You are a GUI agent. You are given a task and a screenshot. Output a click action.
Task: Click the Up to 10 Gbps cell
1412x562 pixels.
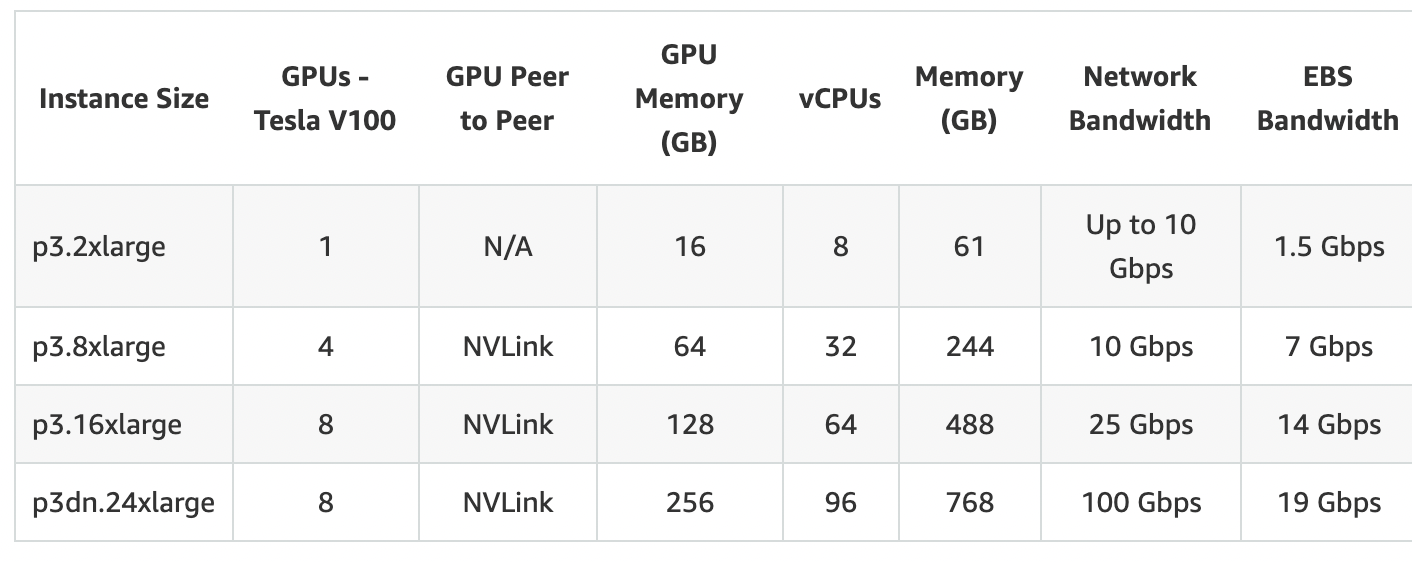[x=1140, y=246]
